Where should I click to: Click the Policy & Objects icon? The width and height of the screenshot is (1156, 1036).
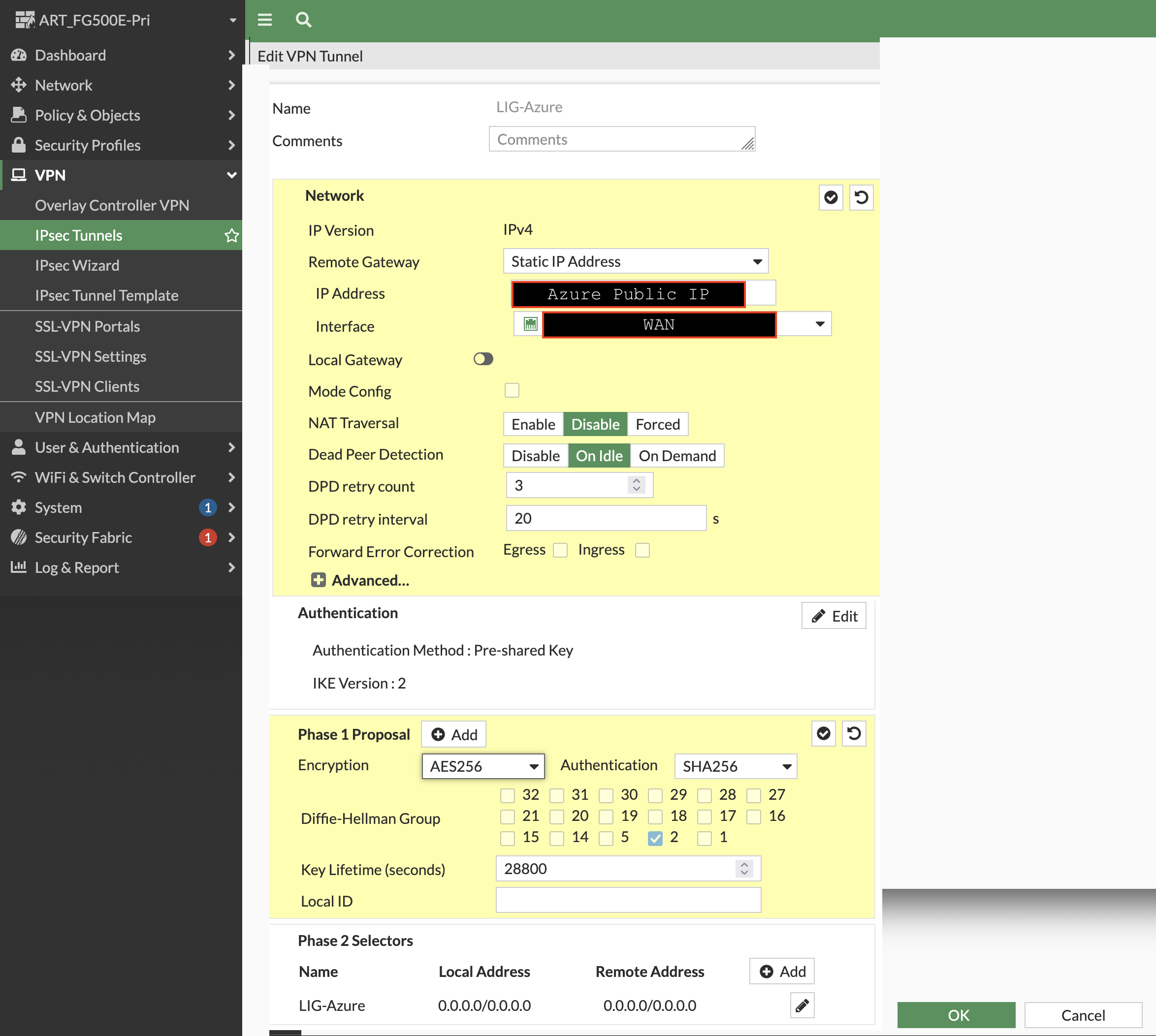click(19, 115)
